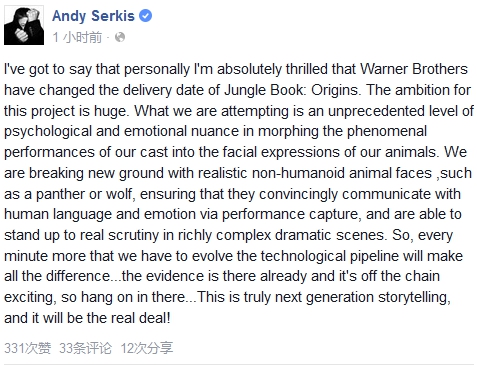The height and width of the screenshot is (365, 477).
Task: Open Andy Serkis's profile picture thumbnail
Action: coord(24,25)
